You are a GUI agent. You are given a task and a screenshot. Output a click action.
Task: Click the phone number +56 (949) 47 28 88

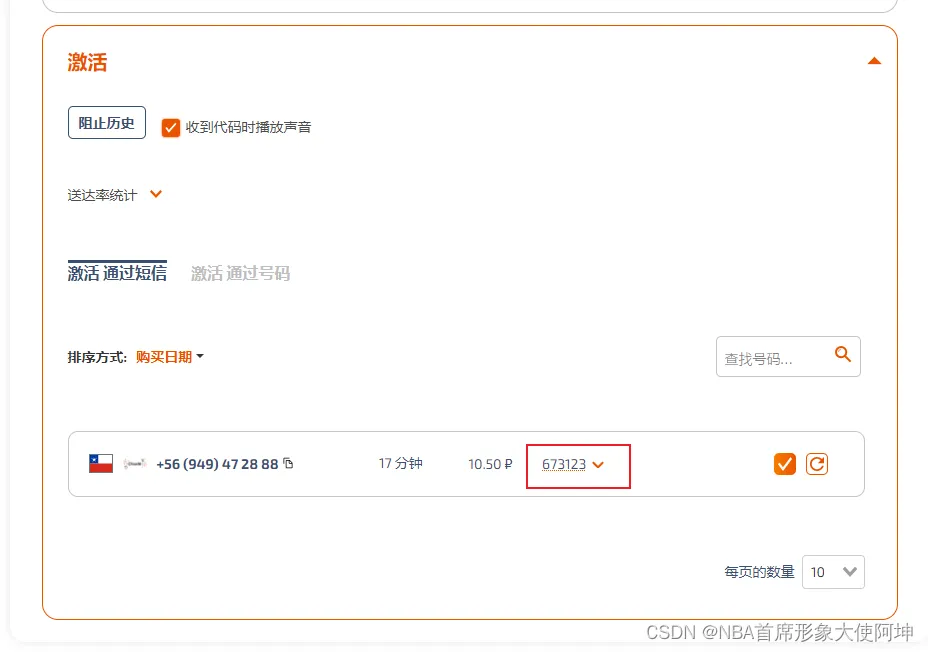coord(217,464)
